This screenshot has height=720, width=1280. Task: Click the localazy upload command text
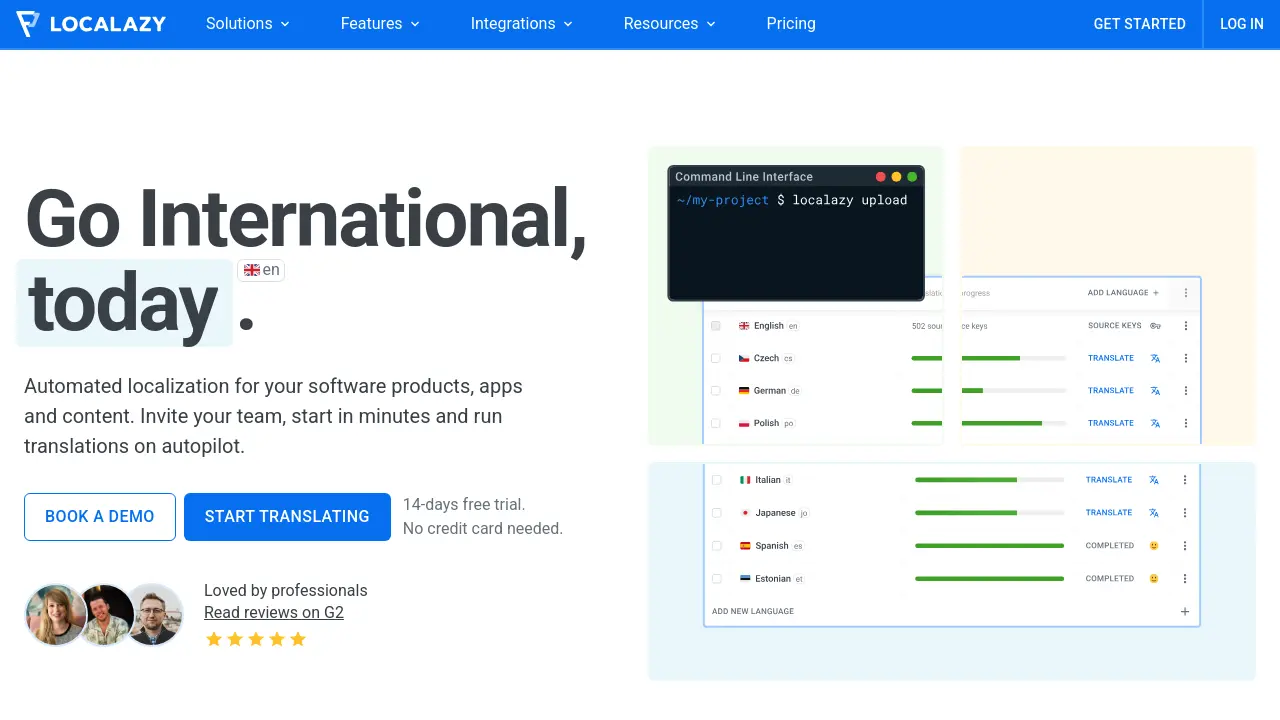click(850, 200)
